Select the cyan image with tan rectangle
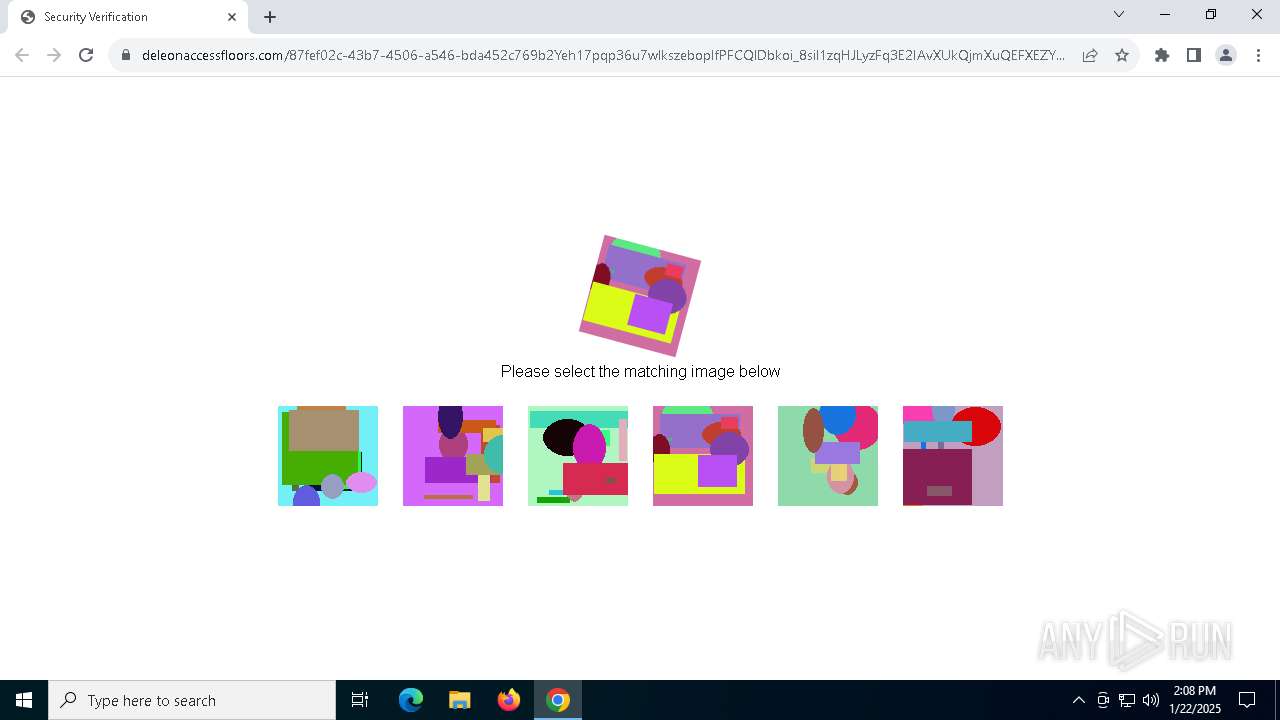The height and width of the screenshot is (720, 1280). tap(328, 456)
